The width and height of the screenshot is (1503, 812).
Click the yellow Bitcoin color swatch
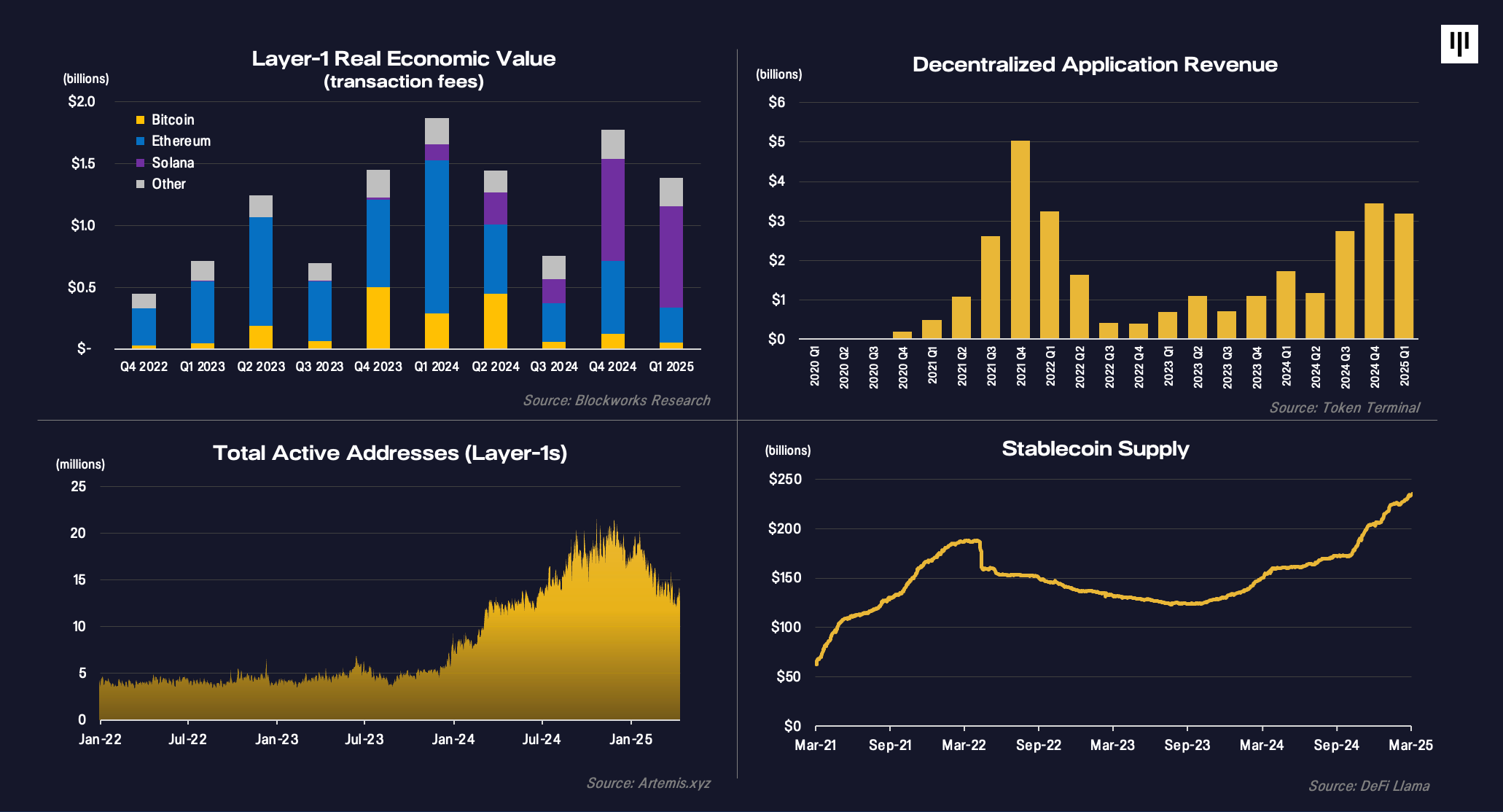pyautogui.click(x=138, y=120)
